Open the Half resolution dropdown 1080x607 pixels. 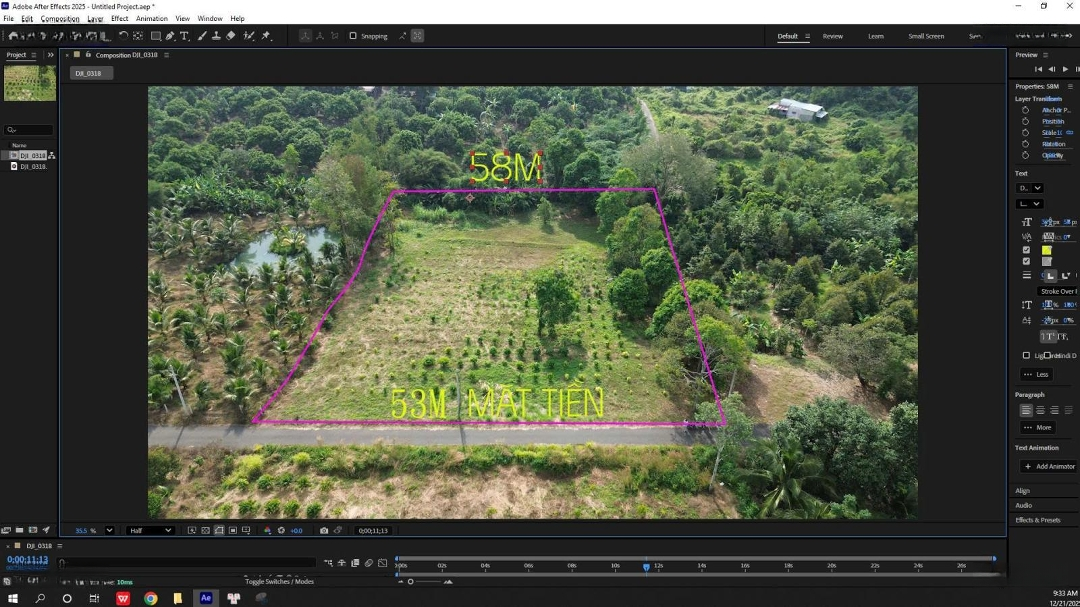153,530
